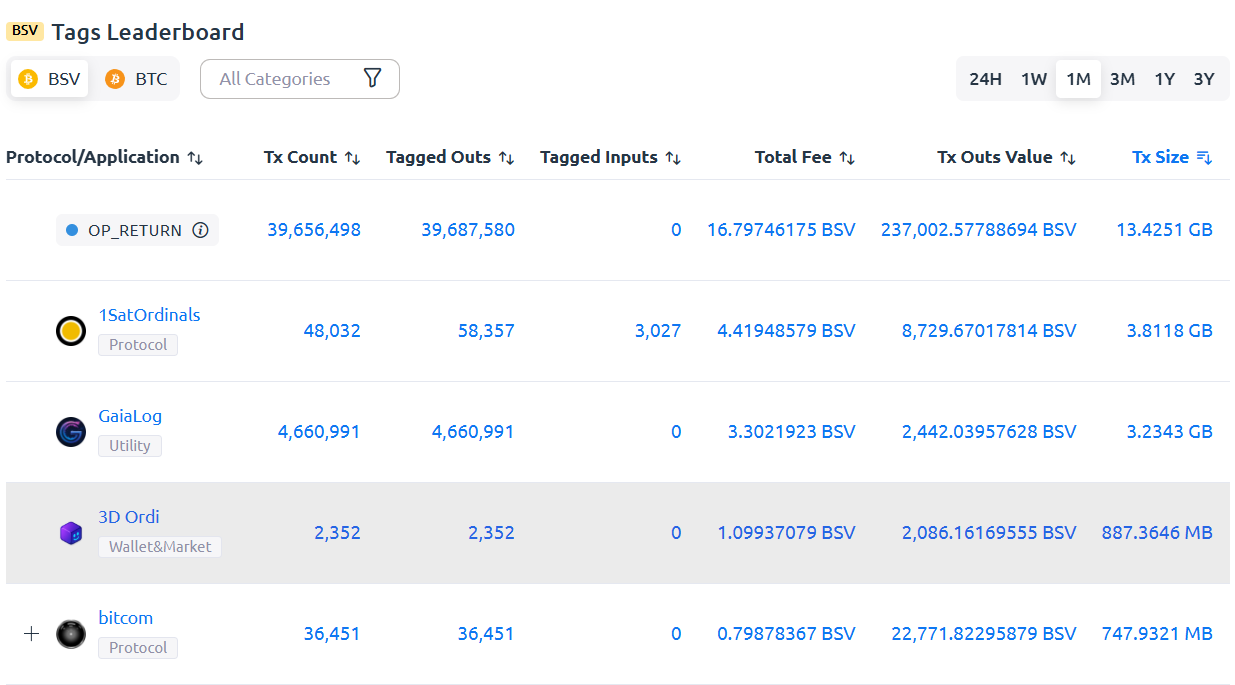Select the 24H time range
Viewport: 1235px width, 685px height.
click(985, 79)
